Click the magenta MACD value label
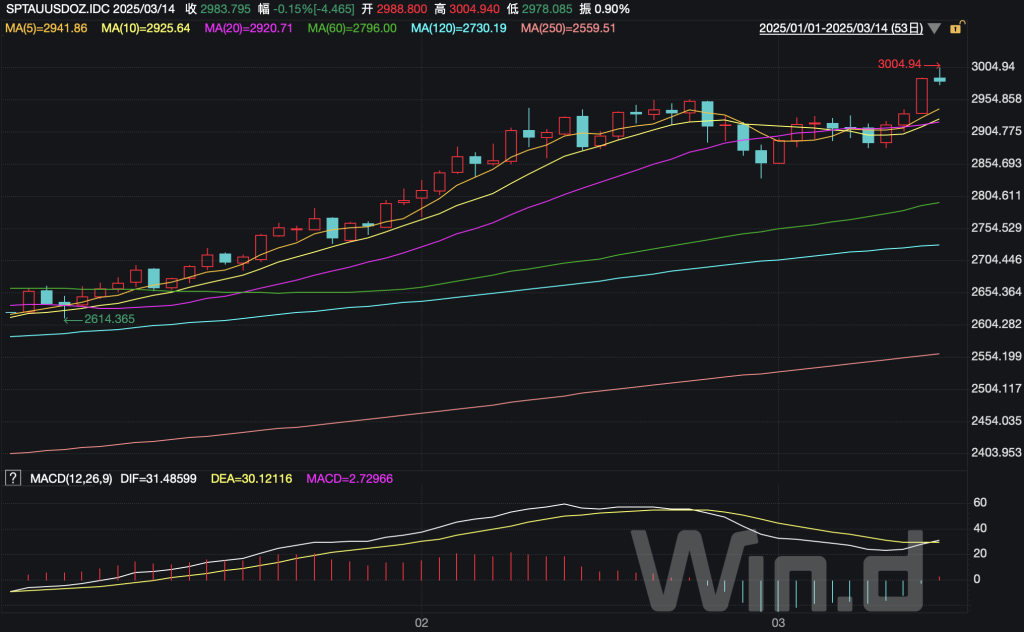Screen dimensions: 1024x632 tap(348, 479)
